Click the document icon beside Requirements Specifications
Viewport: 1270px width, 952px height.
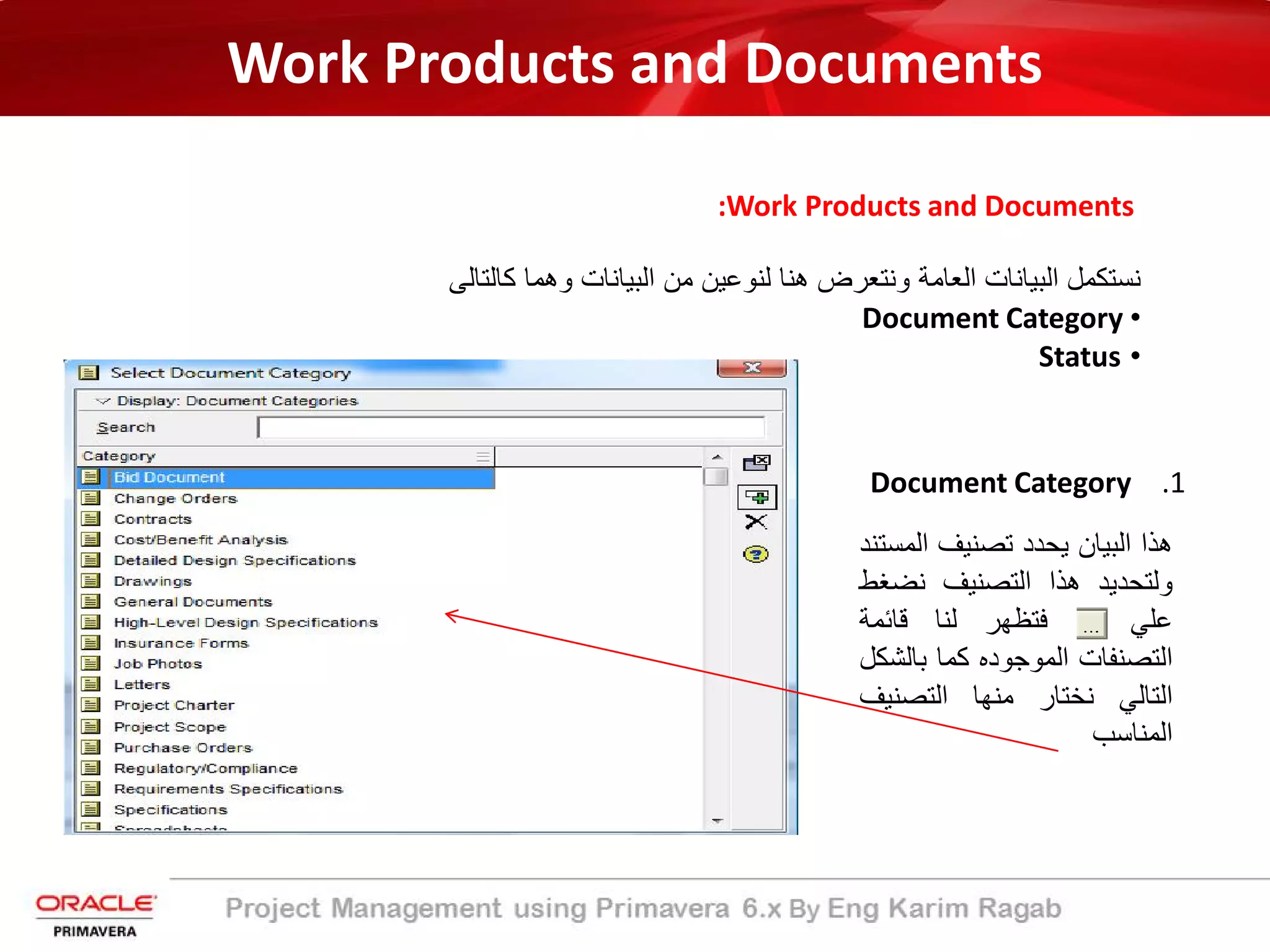[91, 788]
